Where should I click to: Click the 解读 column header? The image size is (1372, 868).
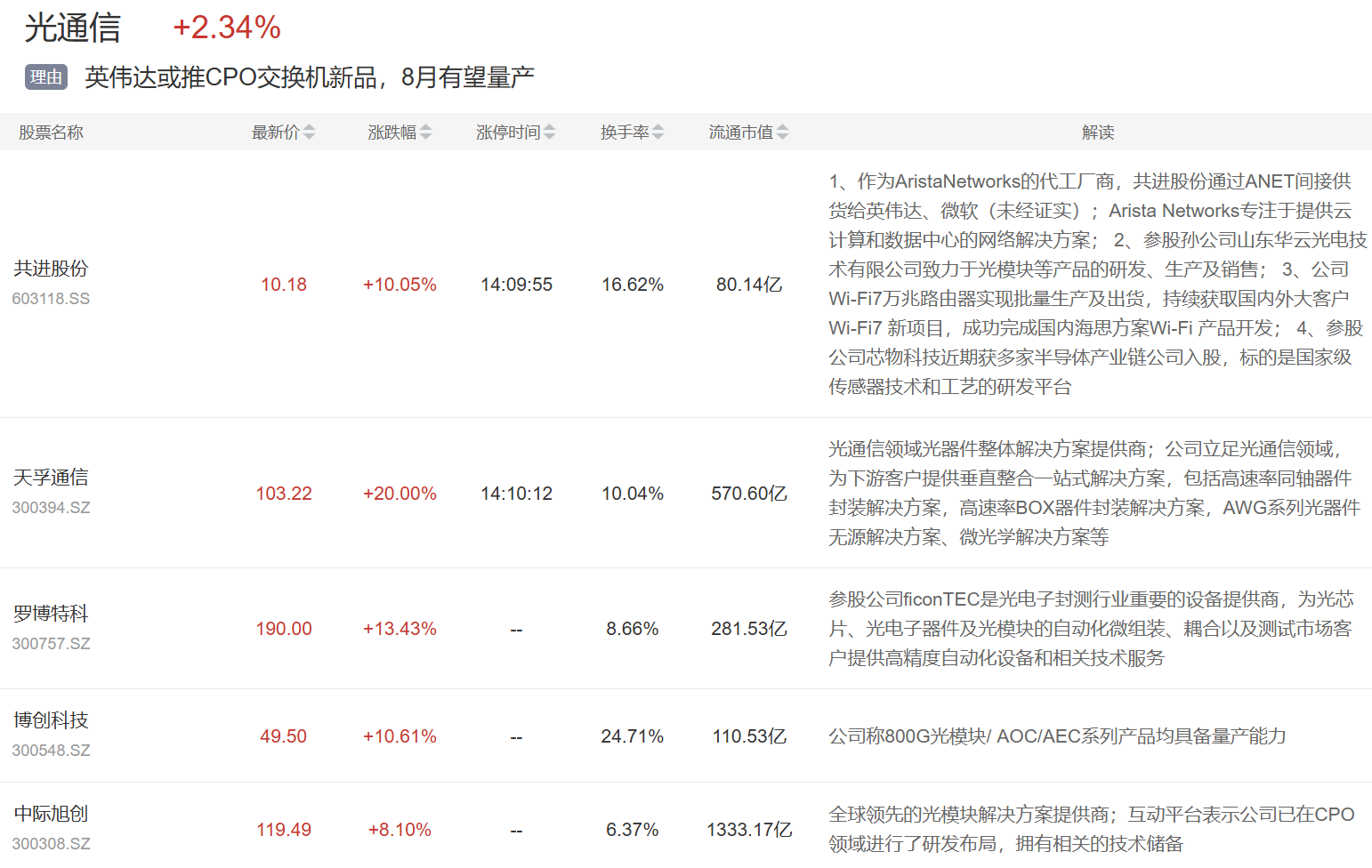pyautogui.click(x=1098, y=133)
